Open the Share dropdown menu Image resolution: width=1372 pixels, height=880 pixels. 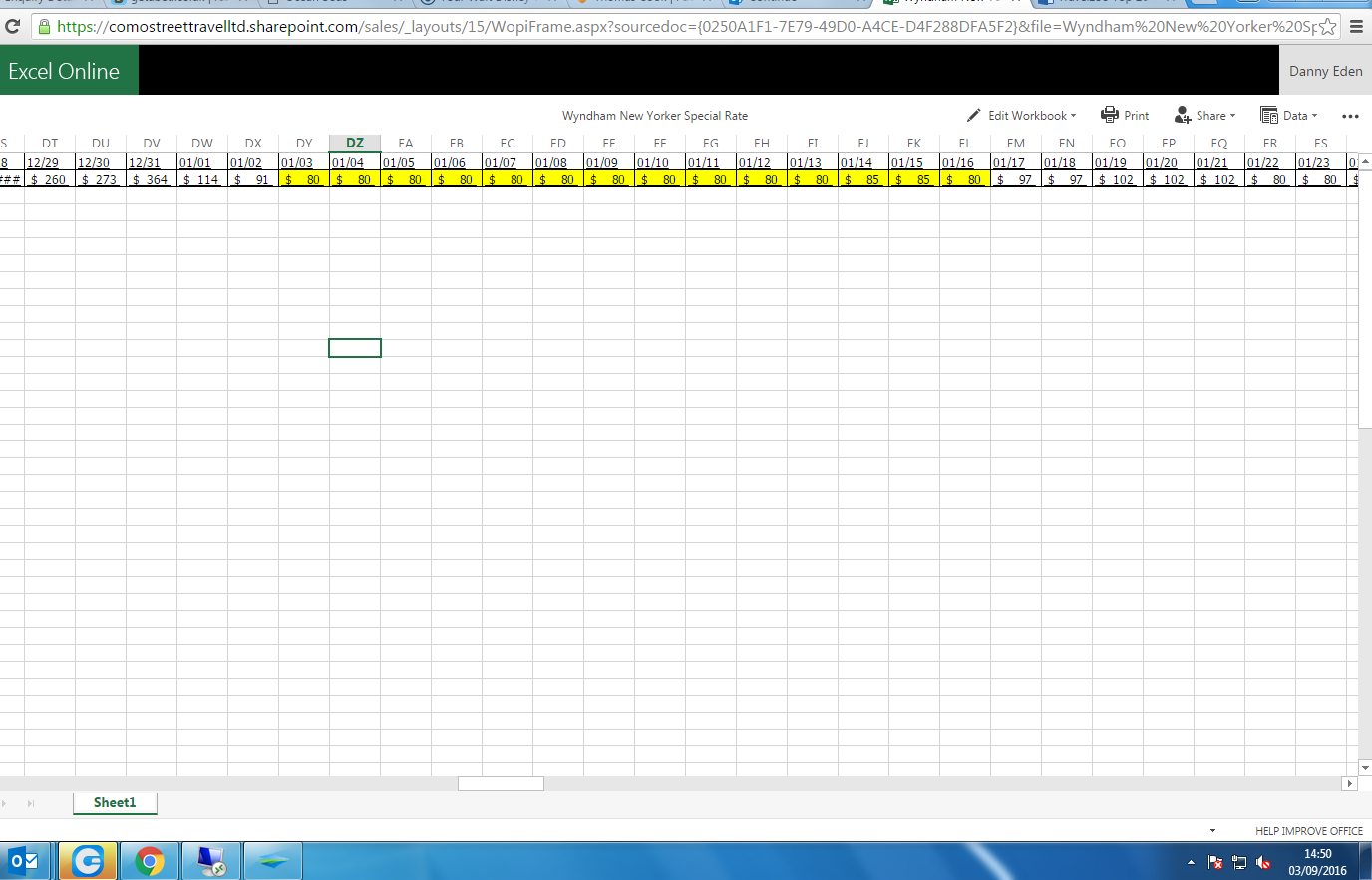coord(1205,116)
